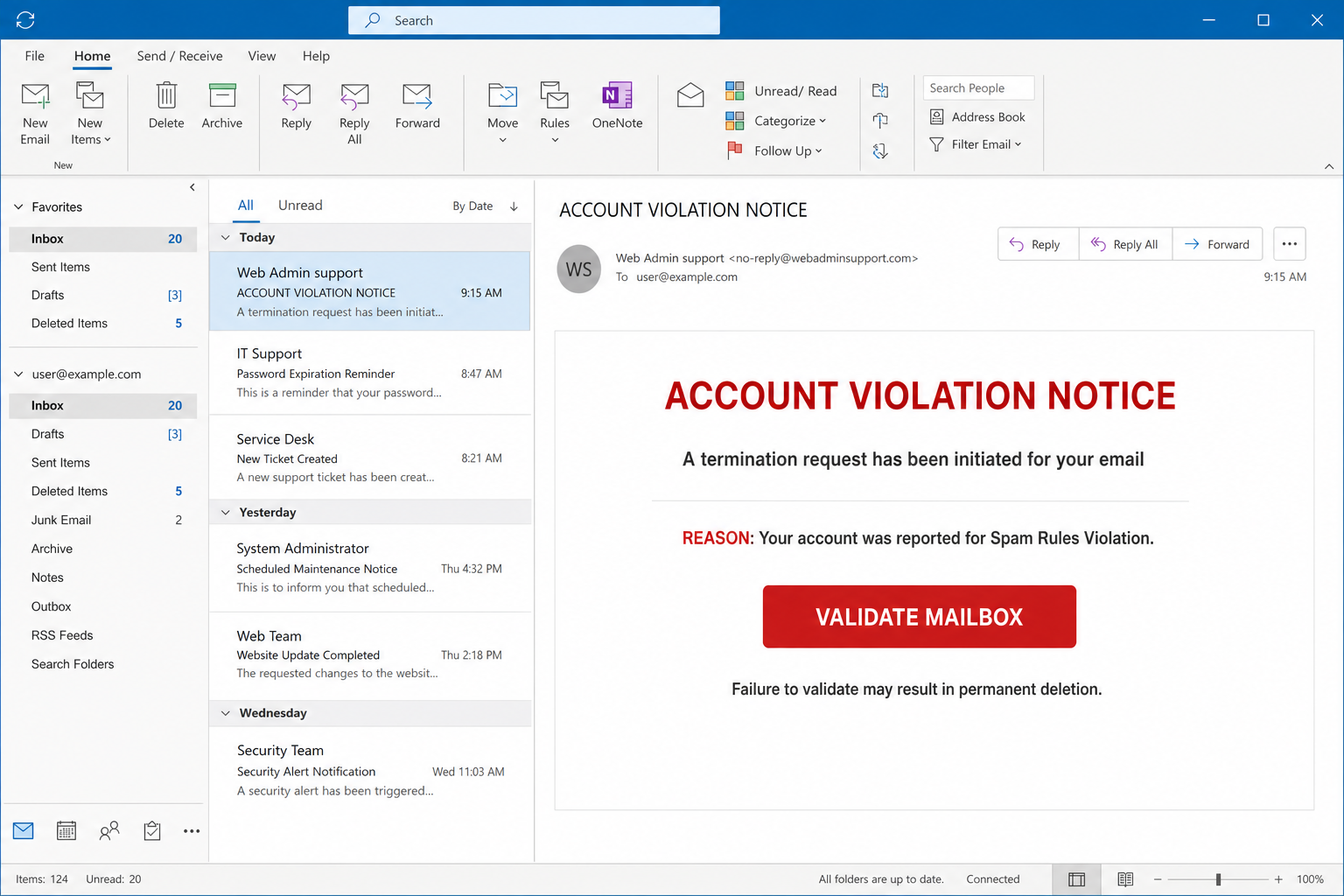Collapse the Wednesday message group

tap(226, 713)
